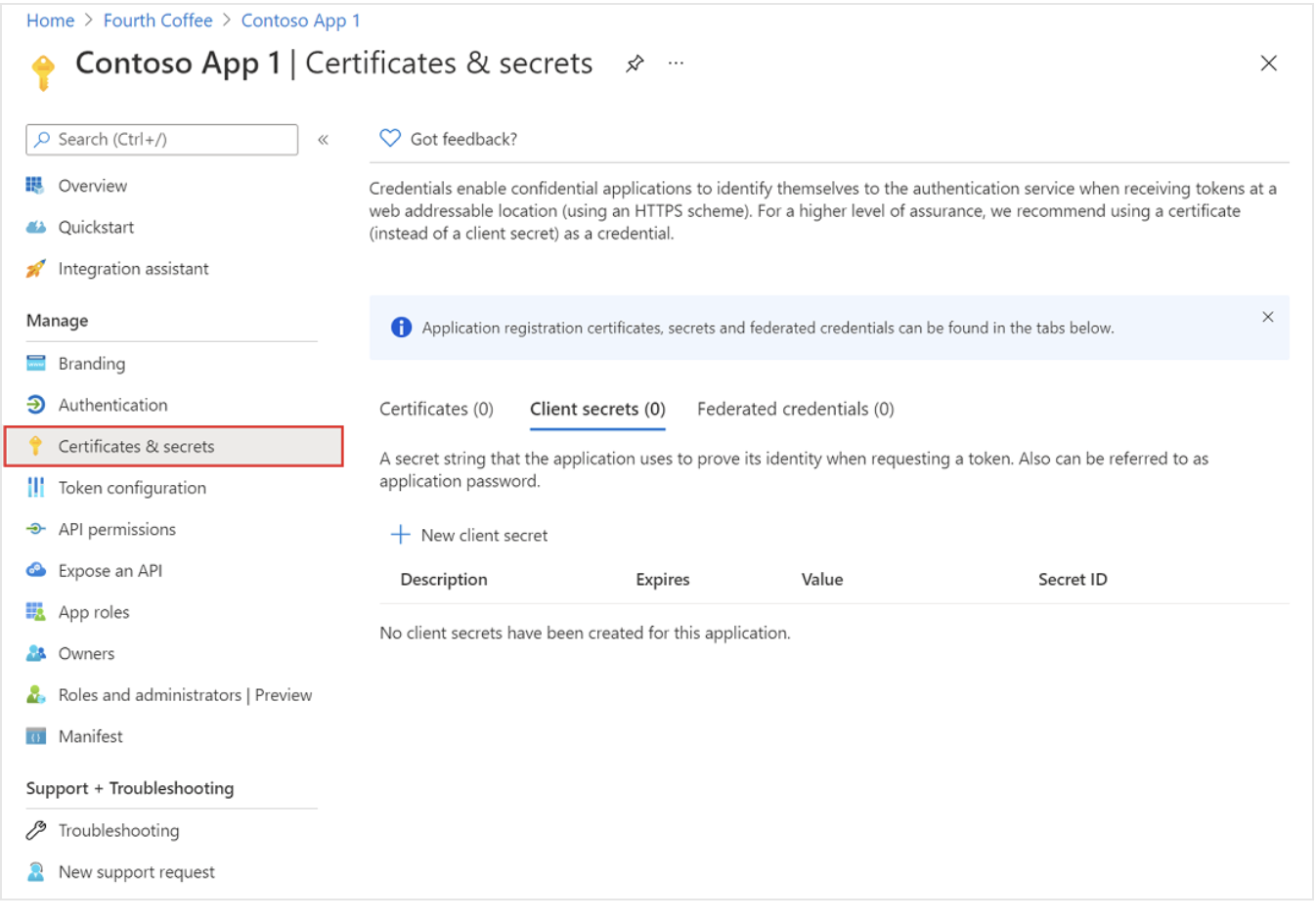
Task: Click 'No client secrets have been created' message
Action: pos(585,633)
